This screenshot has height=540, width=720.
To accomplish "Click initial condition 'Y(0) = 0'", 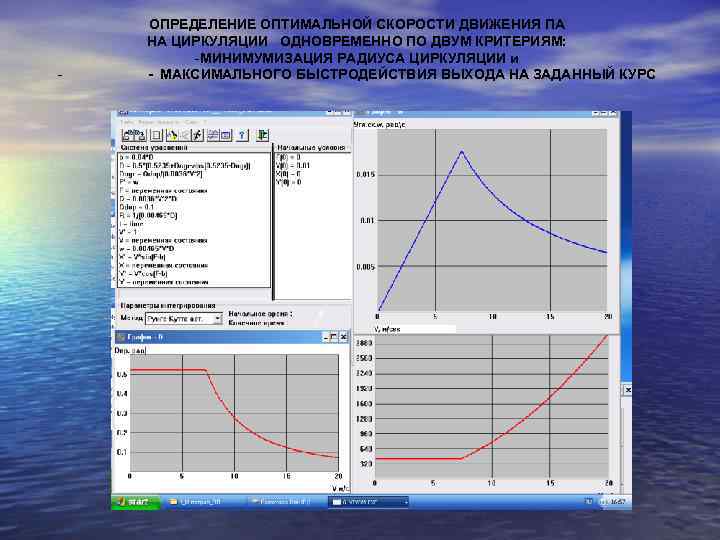I will (288, 182).
